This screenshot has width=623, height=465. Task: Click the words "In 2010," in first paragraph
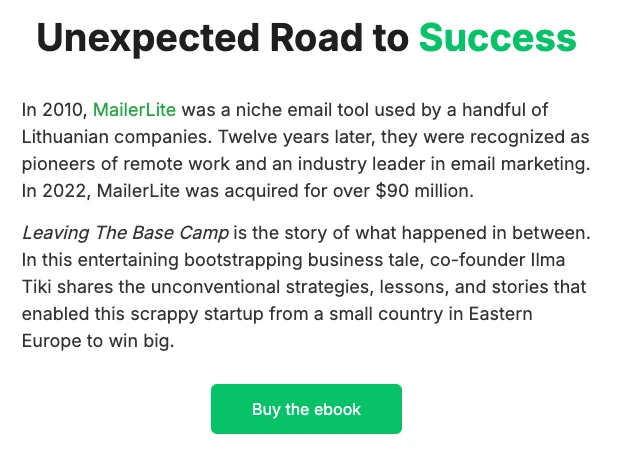tap(54, 109)
